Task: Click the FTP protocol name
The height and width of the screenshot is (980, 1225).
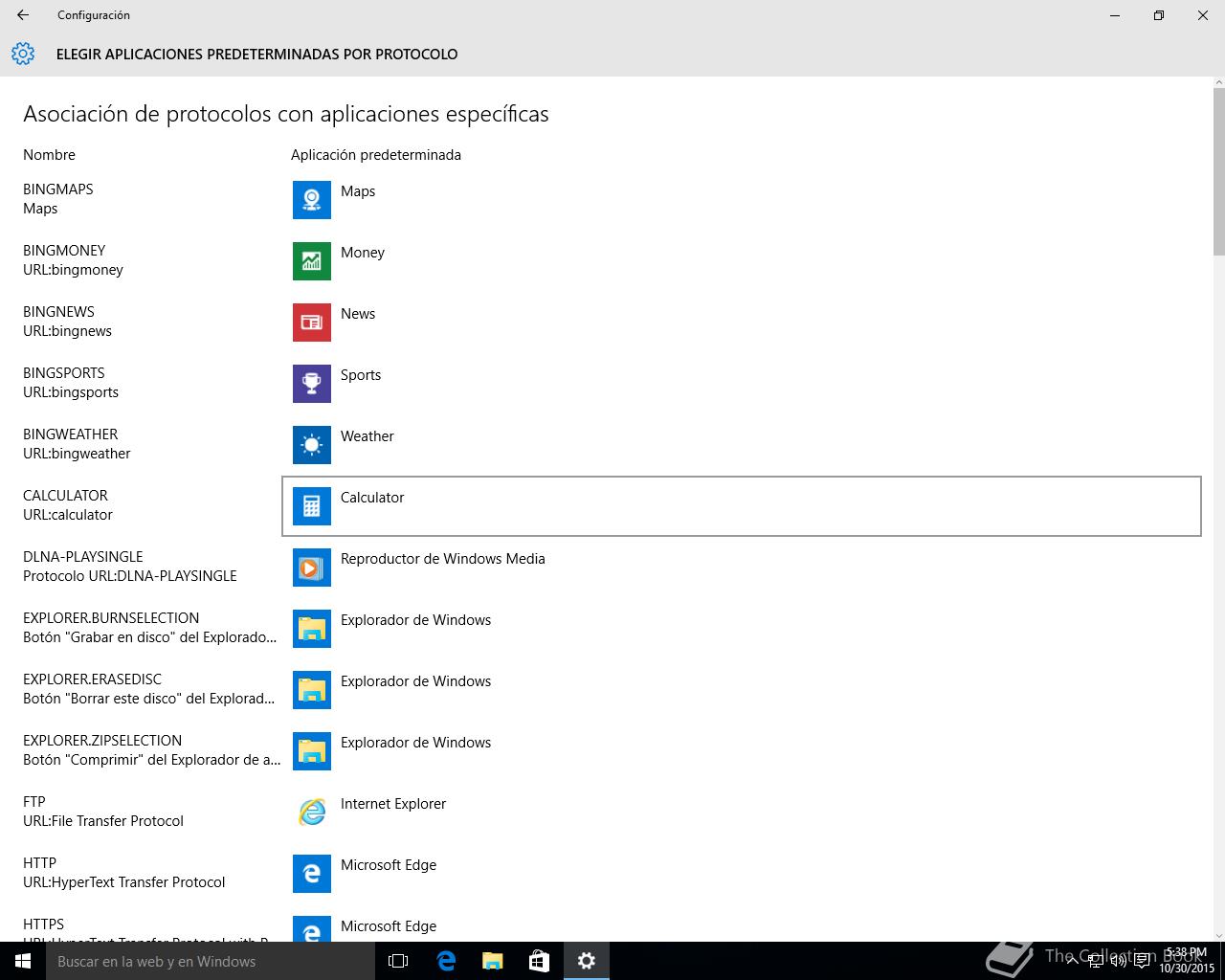Action: pos(34,802)
